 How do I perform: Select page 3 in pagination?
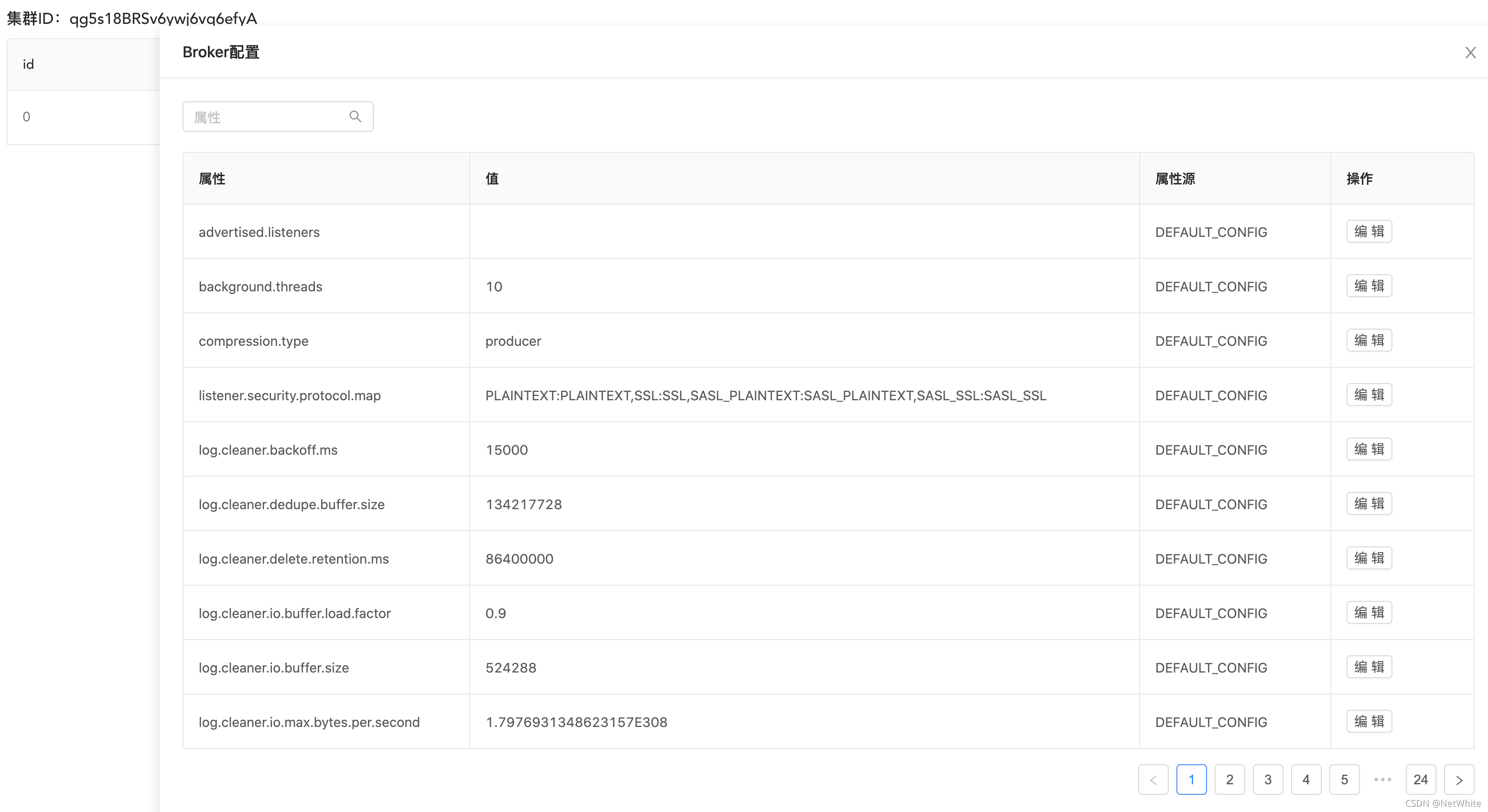[1267, 780]
